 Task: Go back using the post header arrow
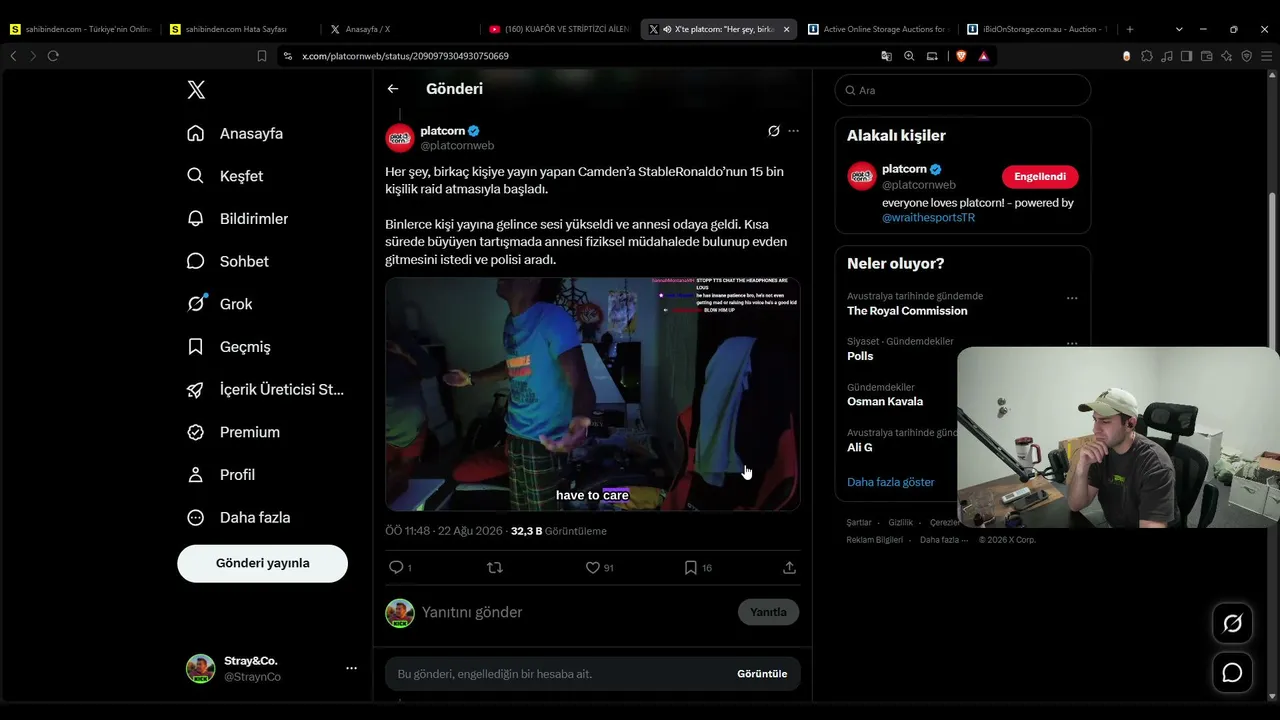(x=393, y=89)
